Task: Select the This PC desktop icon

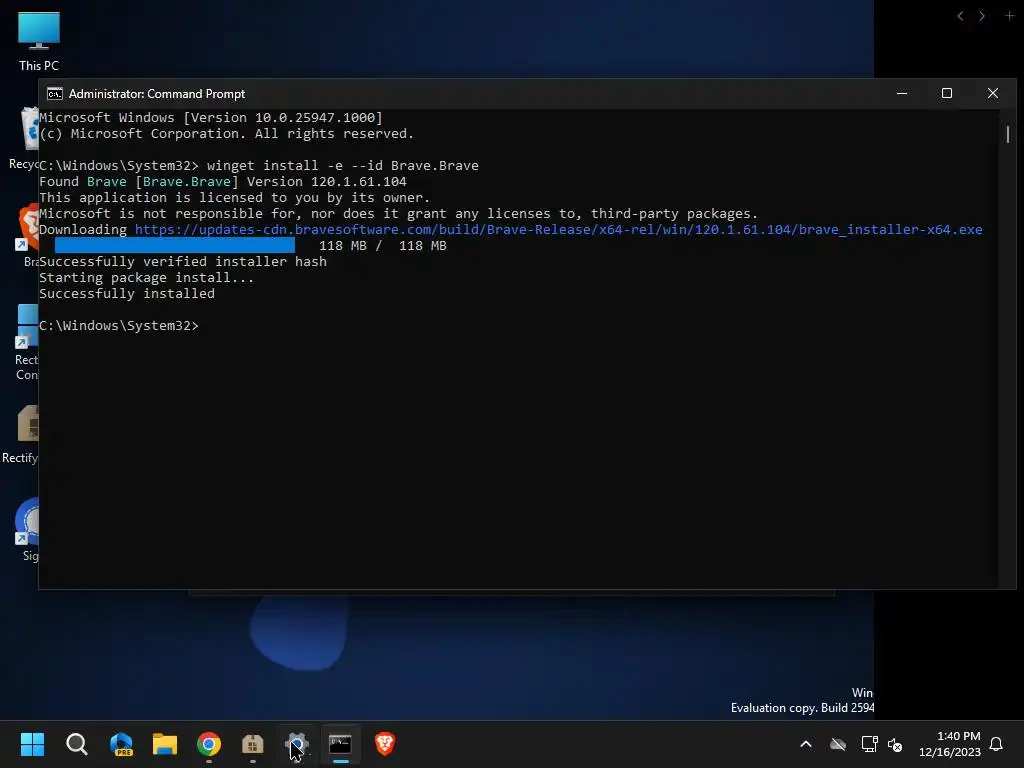Action: (39, 41)
